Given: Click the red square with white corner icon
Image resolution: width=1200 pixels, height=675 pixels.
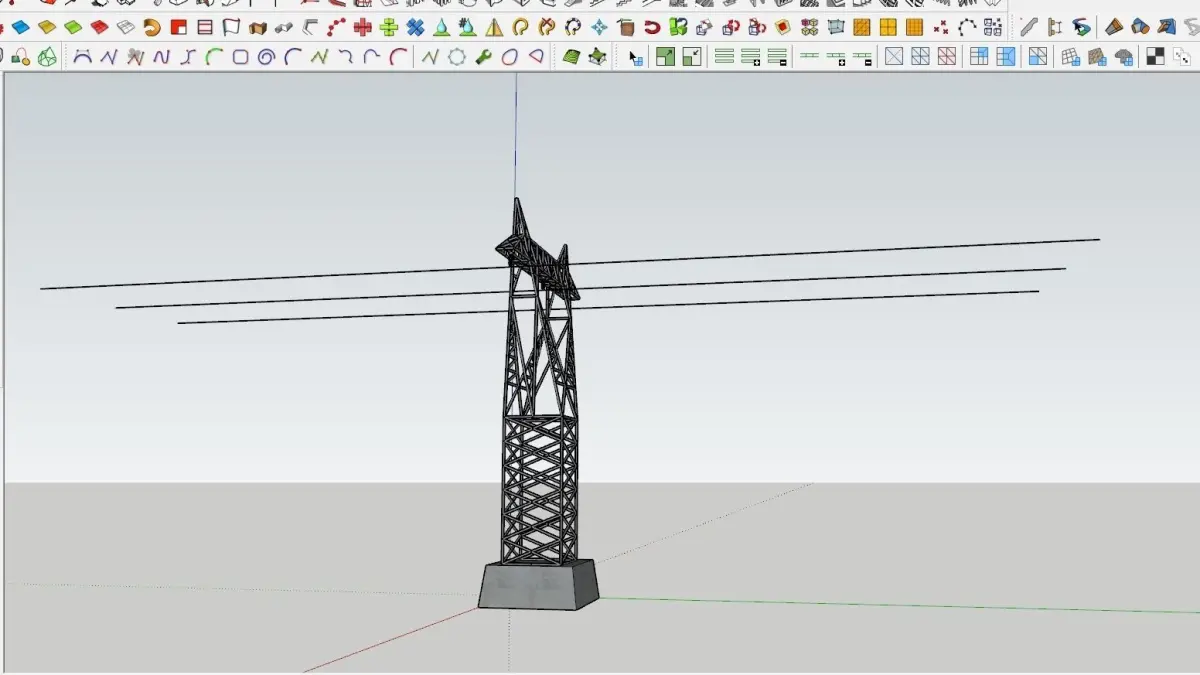Looking at the screenshot, I should [178, 27].
